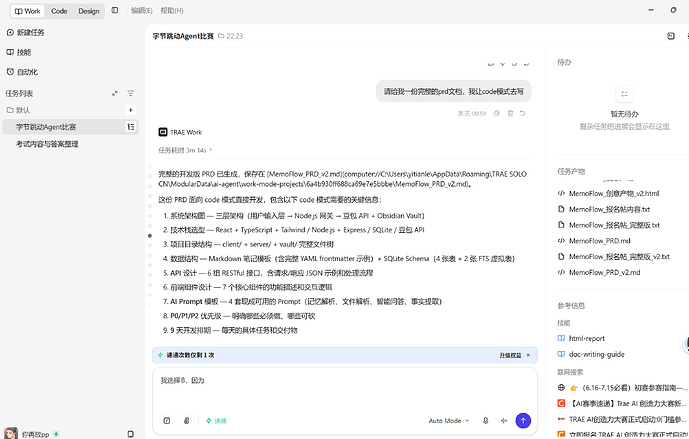Toggle the 速通 speed mode
Image resolution: width=689 pixels, height=439 pixels.
click(216, 421)
